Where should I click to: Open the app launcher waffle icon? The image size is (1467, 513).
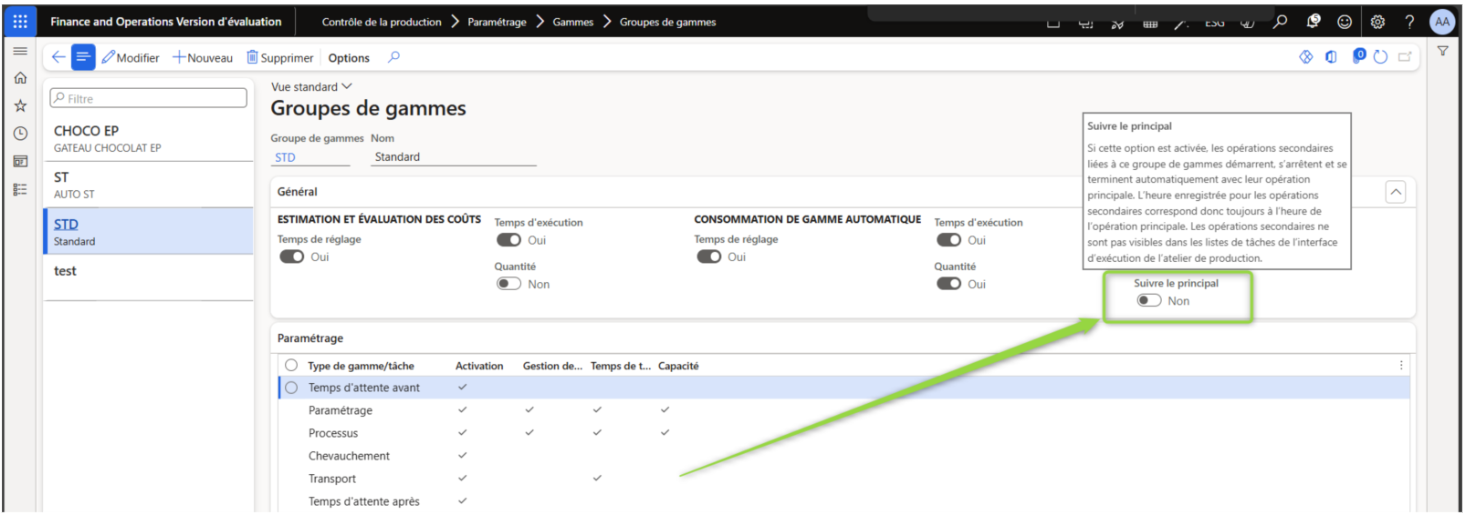pos(21,21)
